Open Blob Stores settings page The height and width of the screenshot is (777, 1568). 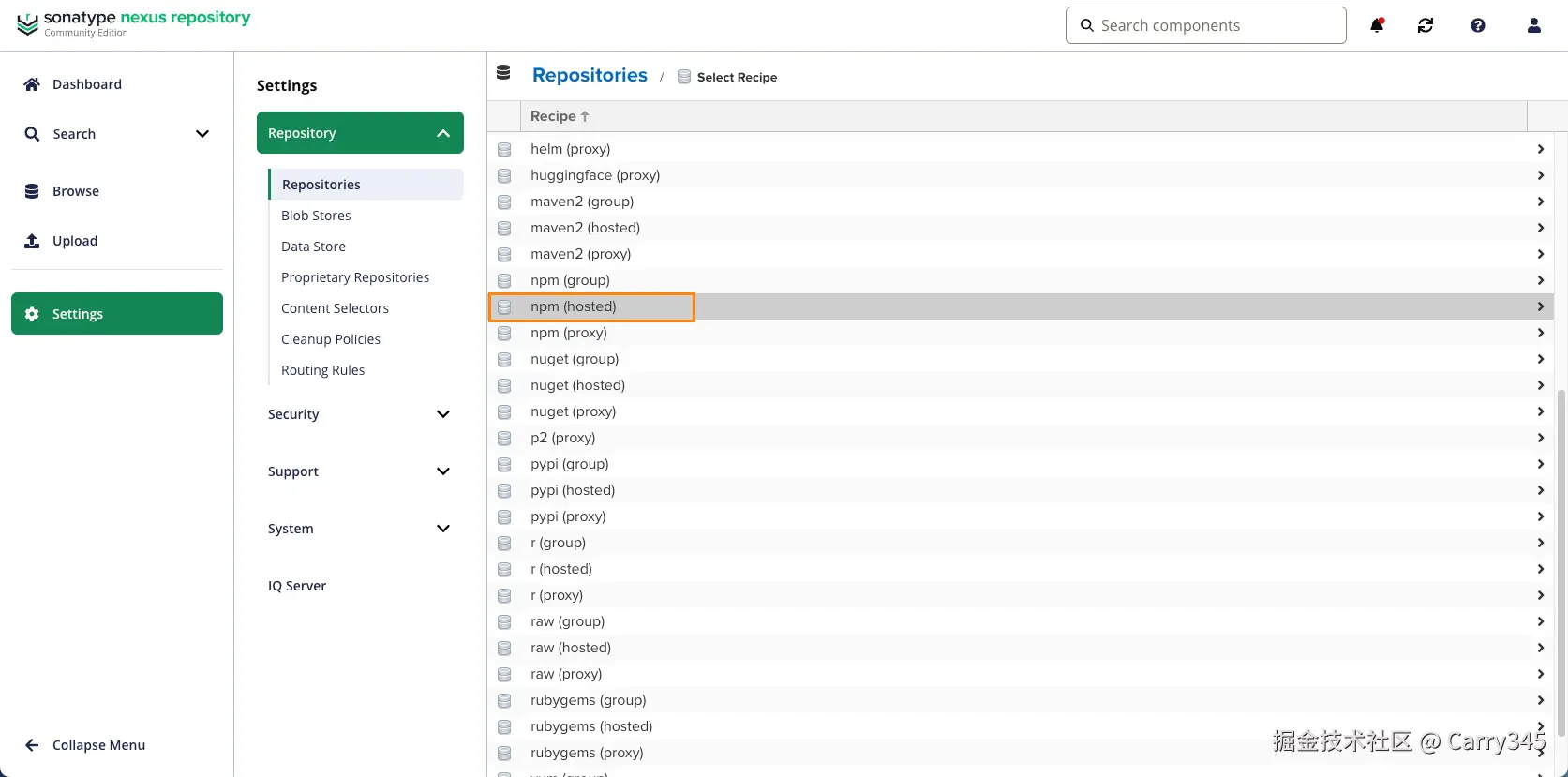316,216
